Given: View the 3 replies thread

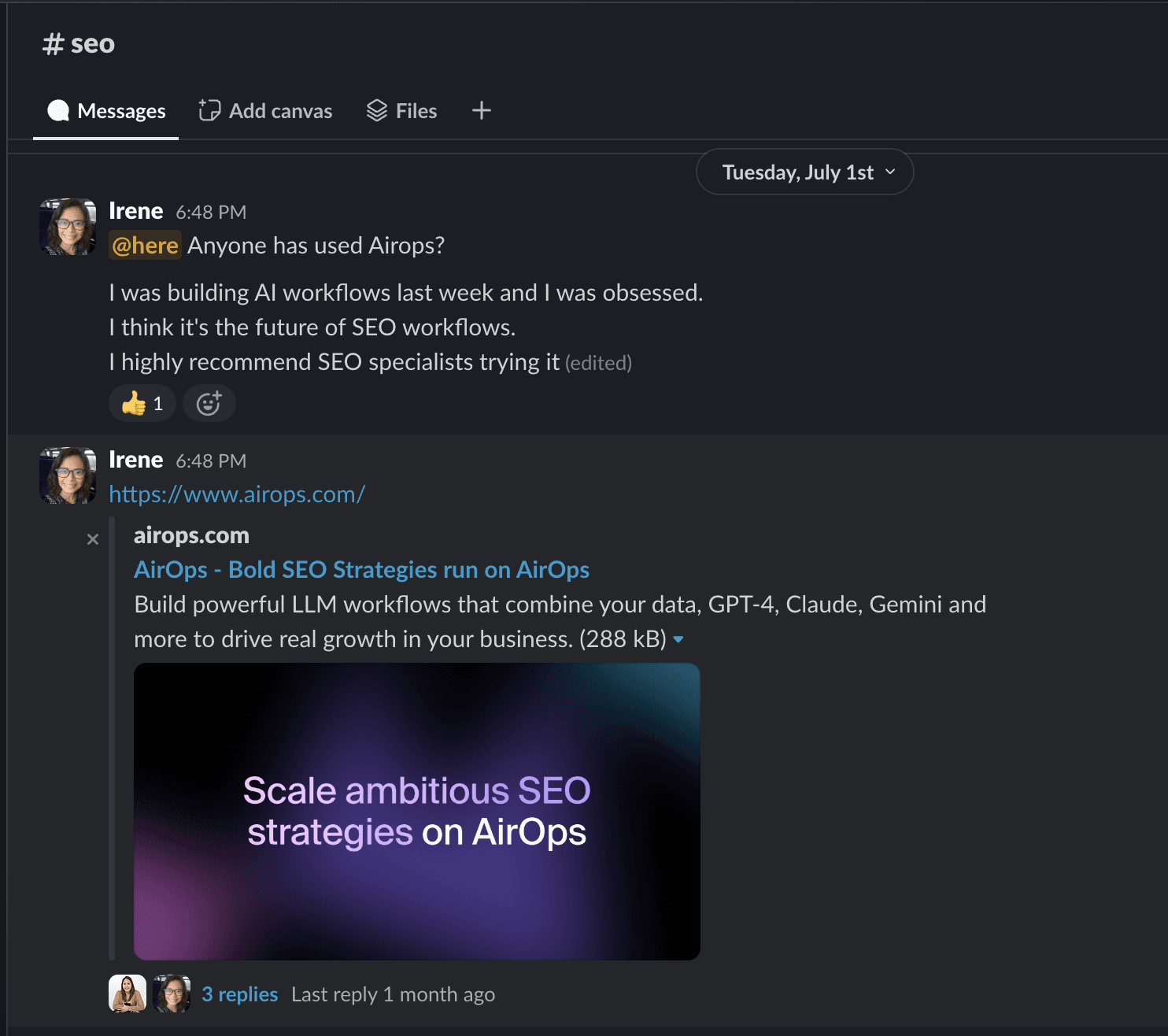Looking at the screenshot, I should point(239,994).
